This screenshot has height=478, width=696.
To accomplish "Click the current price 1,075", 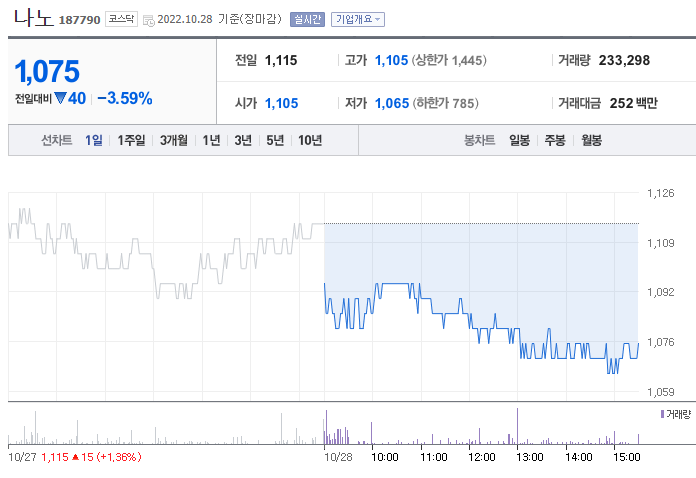I will pos(47,71).
